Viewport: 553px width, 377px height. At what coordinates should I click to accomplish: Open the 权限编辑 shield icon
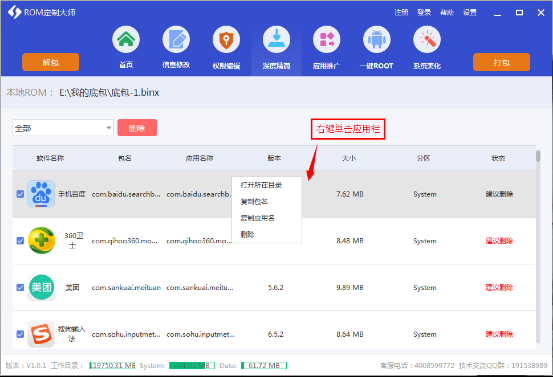click(226, 39)
